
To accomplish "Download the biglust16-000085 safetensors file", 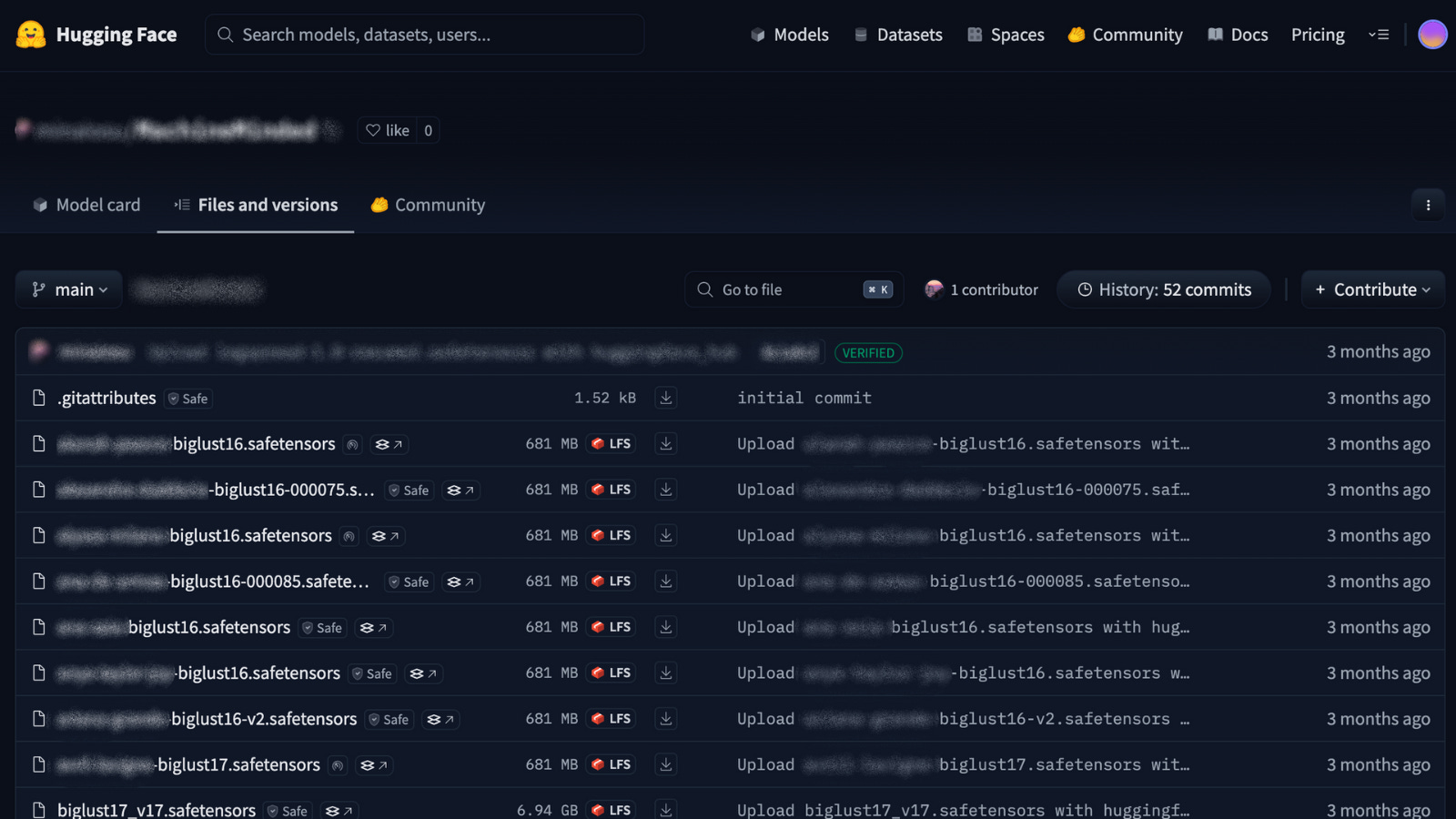I will [x=666, y=581].
